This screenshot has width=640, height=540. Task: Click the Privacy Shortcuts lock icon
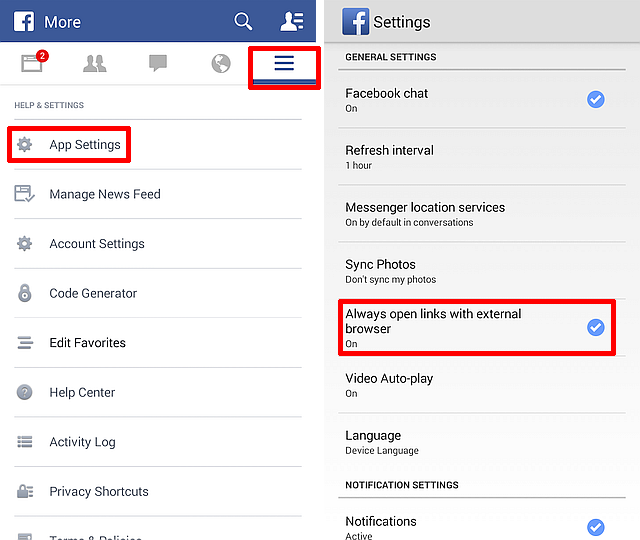coord(25,491)
